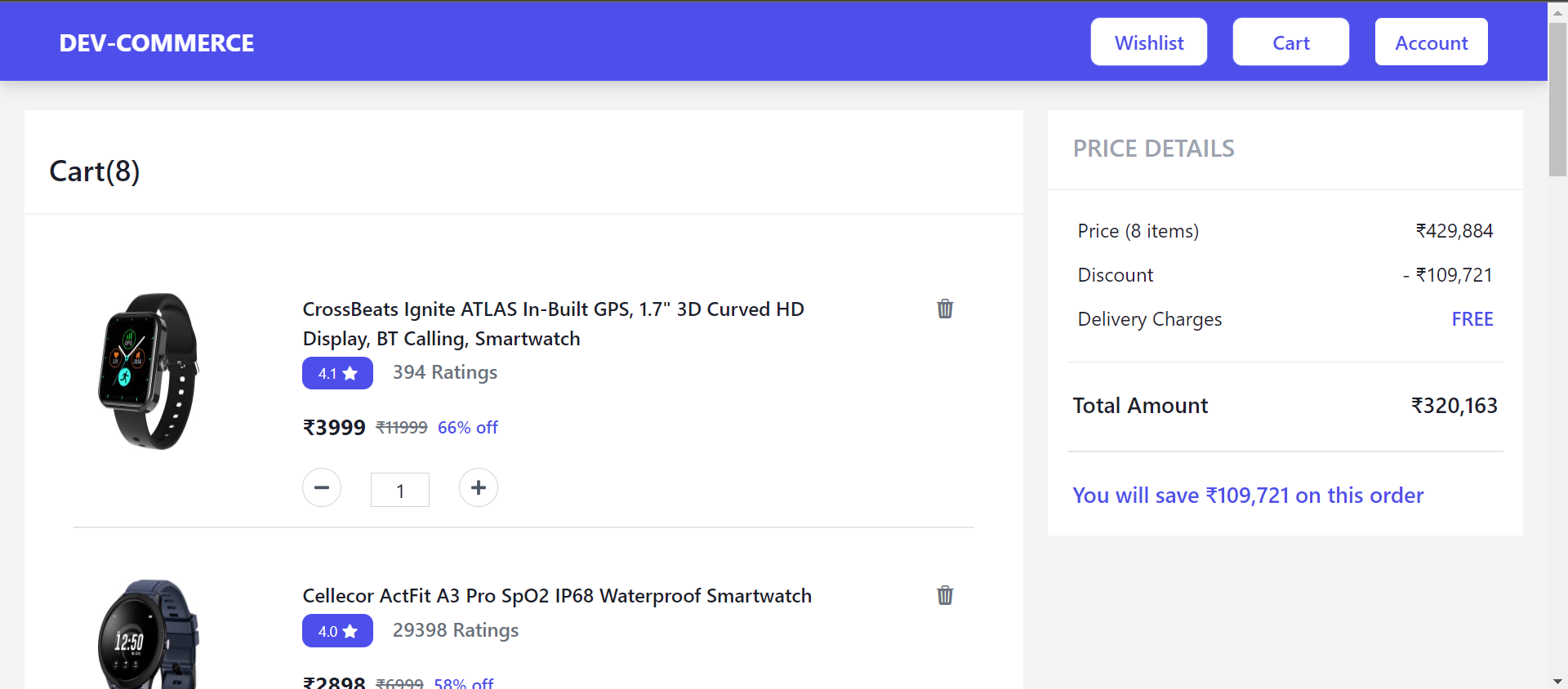Click the struck-through ₹11999 price
Image resolution: width=1568 pixels, height=689 pixels.
point(402,428)
